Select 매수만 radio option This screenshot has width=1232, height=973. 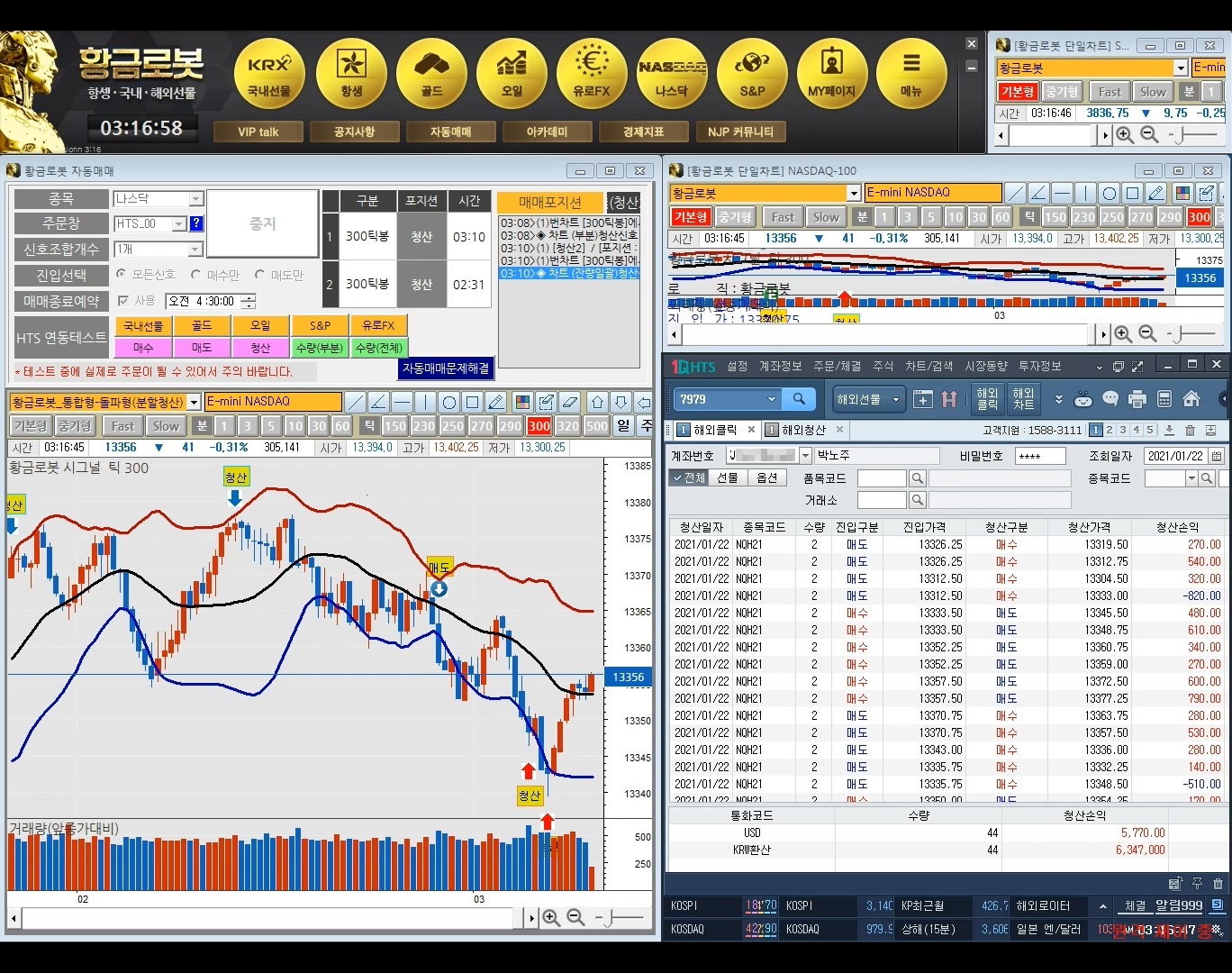[x=195, y=274]
